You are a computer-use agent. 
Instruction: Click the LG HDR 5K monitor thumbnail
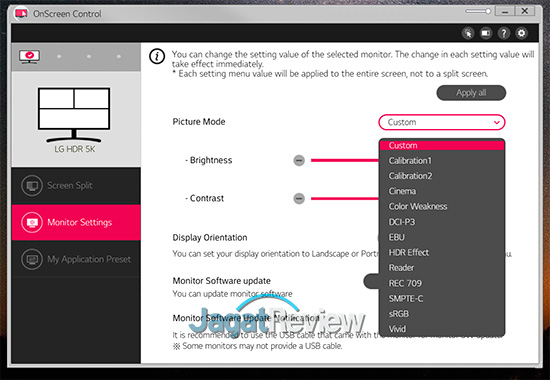(x=74, y=115)
